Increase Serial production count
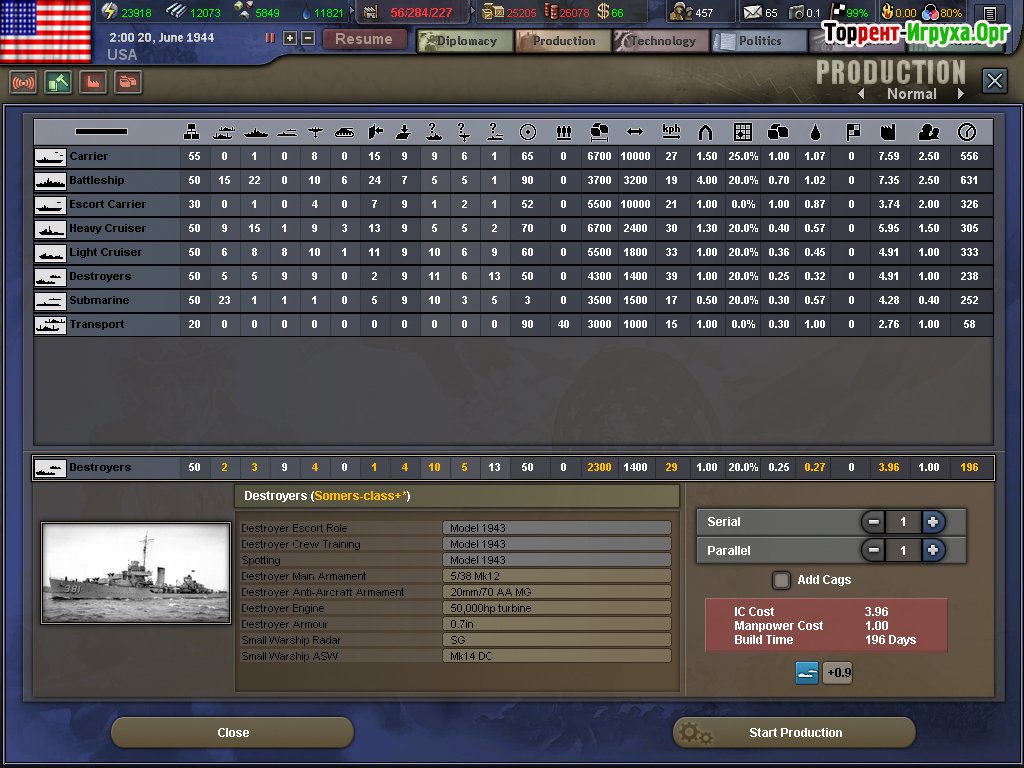Viewport: 1024px width, 768px height. click(933, 522)
